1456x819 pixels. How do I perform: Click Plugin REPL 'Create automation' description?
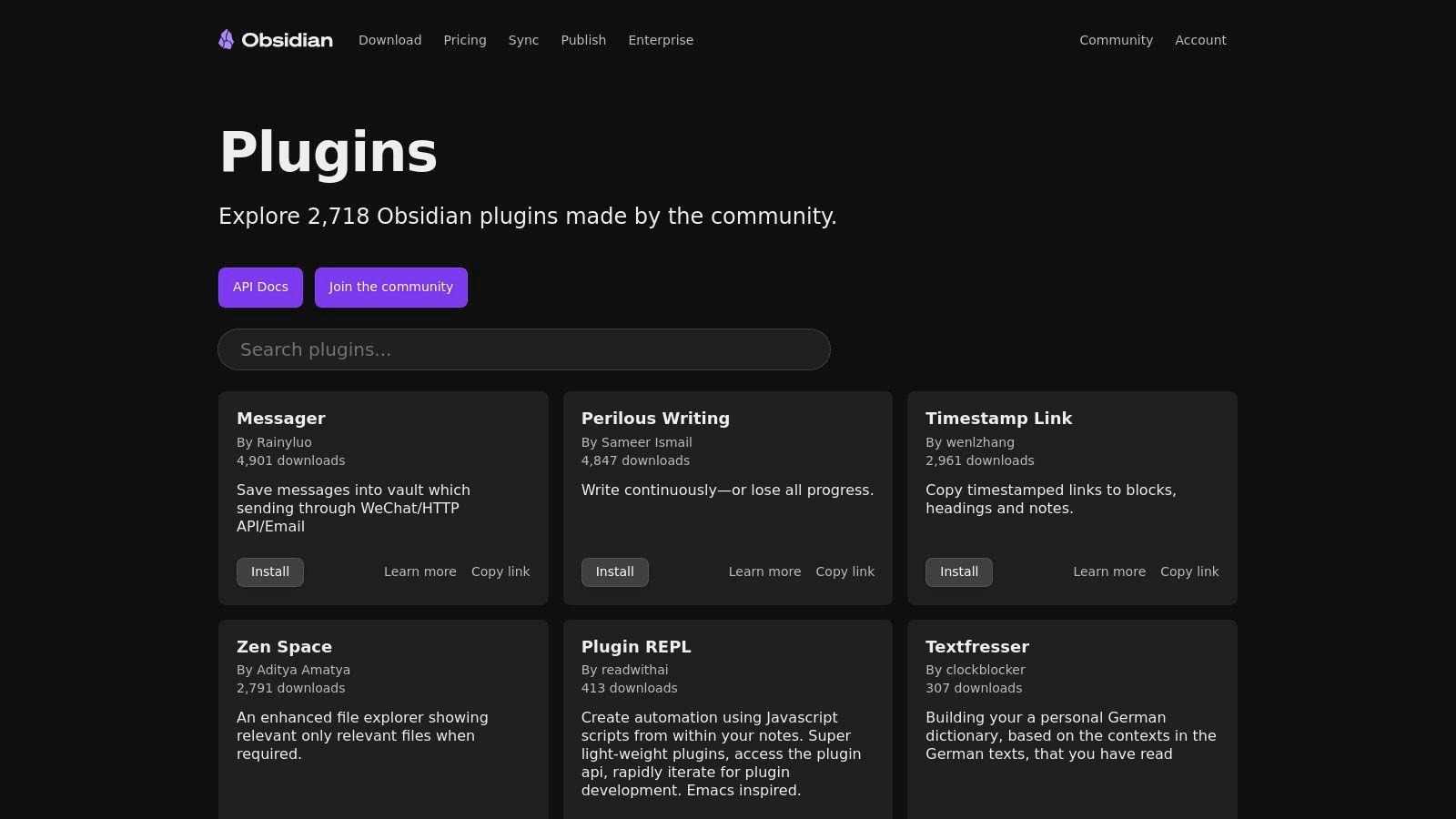pos(722,754)
